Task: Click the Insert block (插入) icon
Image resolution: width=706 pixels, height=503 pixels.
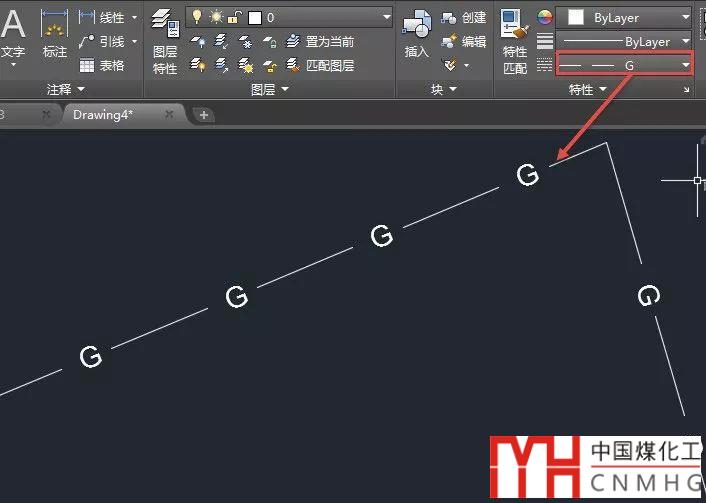Action: point(417,35)
